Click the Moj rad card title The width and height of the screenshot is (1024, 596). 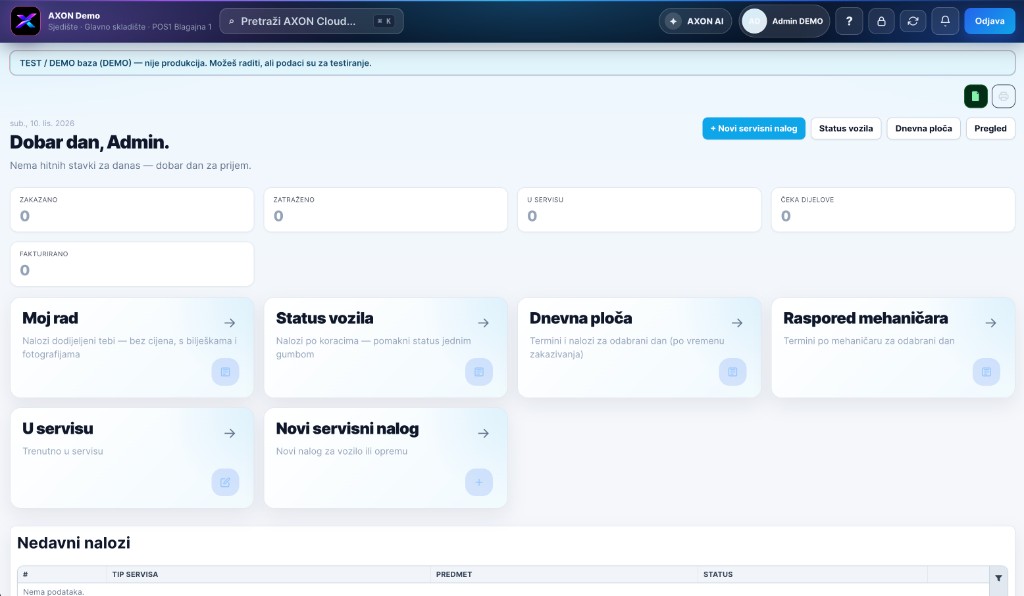(50, 319)
